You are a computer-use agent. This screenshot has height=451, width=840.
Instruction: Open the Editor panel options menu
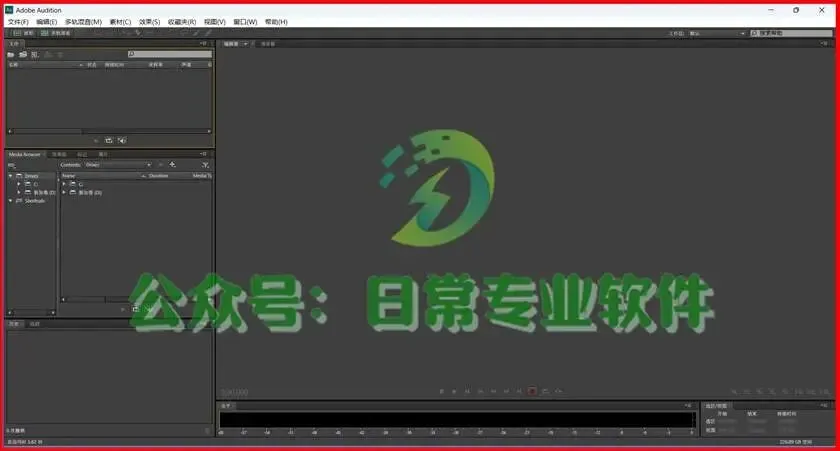click(824, 43)
